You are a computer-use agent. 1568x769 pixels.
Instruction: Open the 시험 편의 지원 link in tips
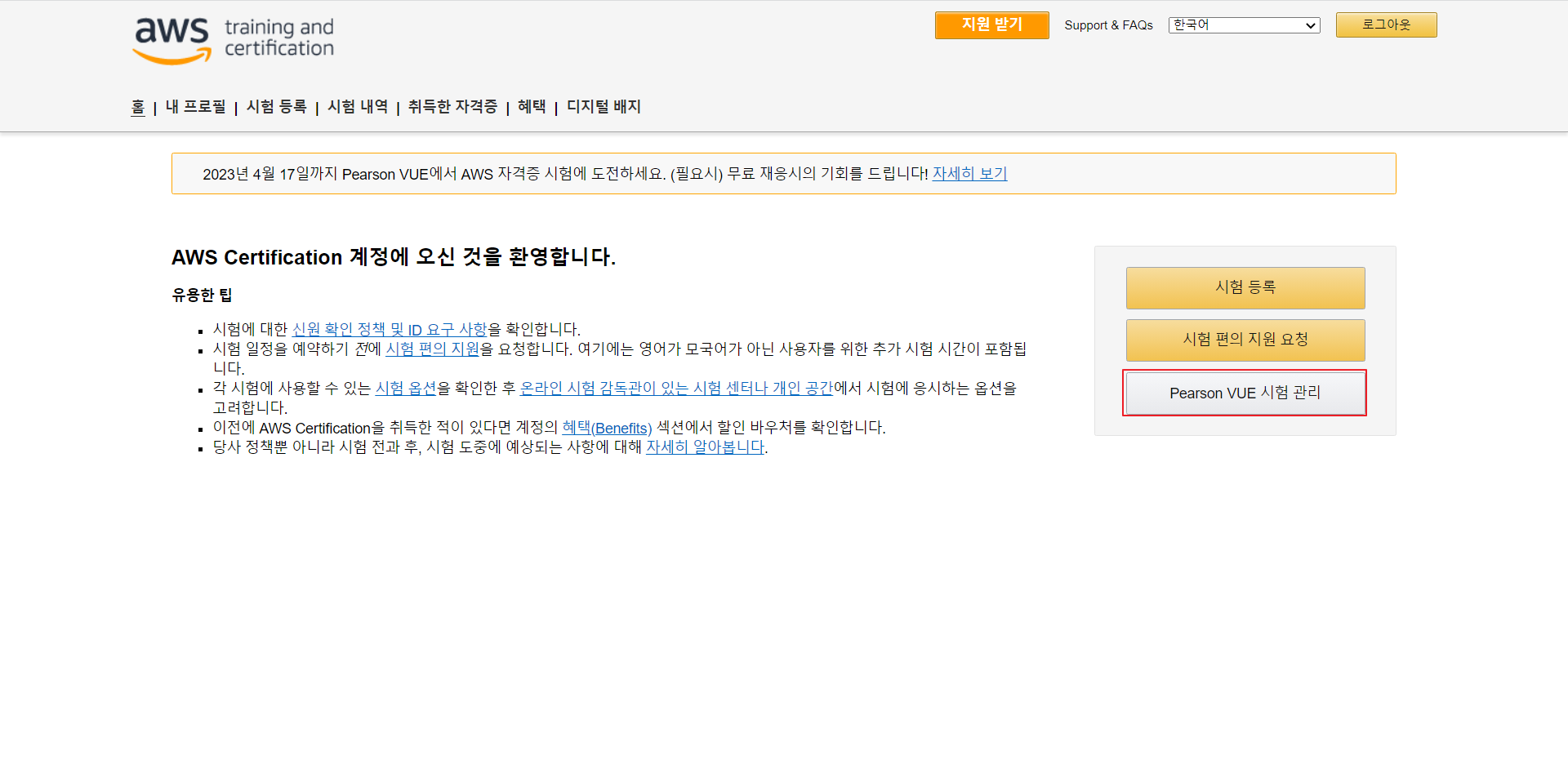coord(432,349)
